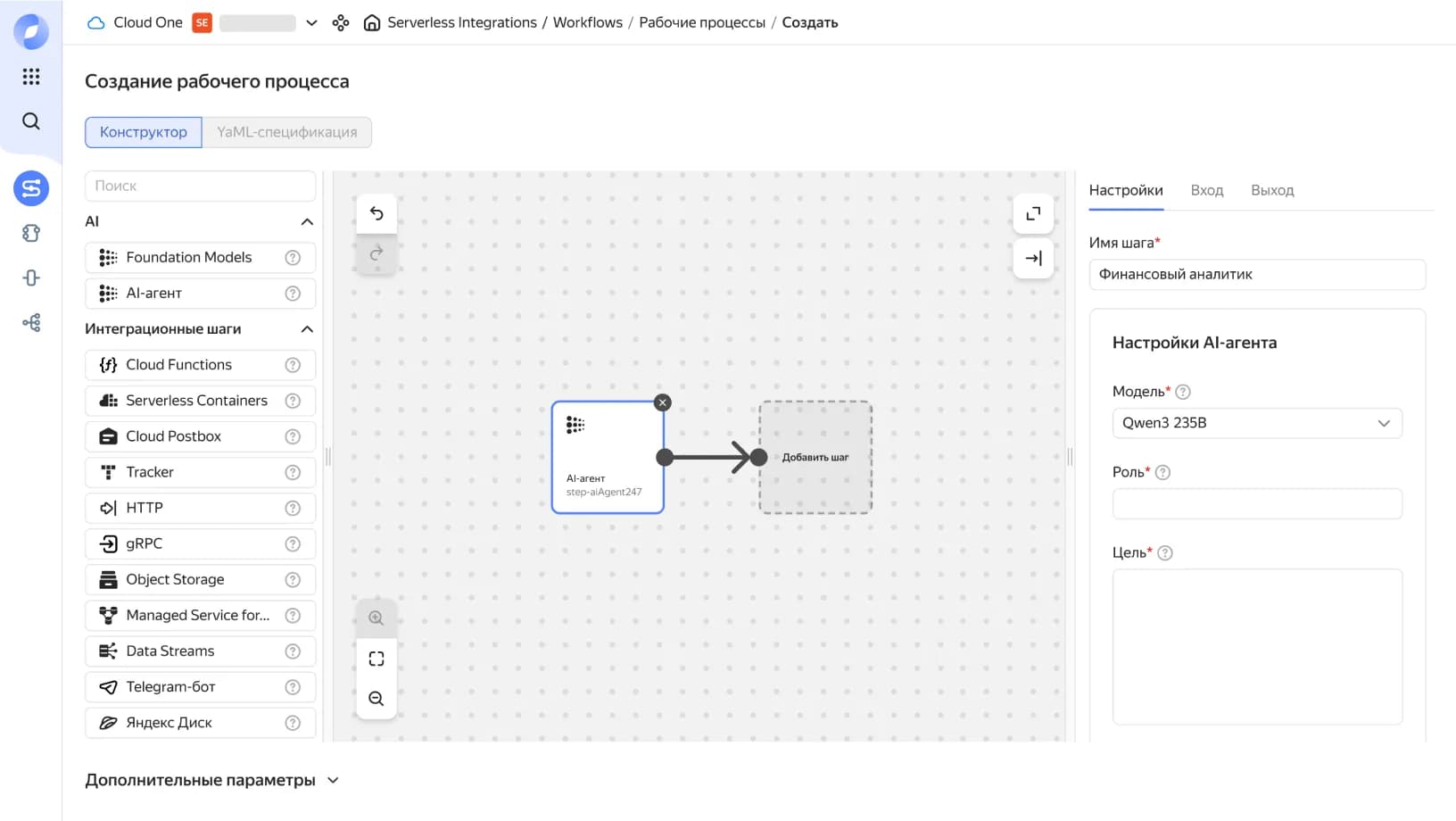This screenshot has height=821, width=1456.
Task: Fit workflow to screen icon
Action: [376, 659]
